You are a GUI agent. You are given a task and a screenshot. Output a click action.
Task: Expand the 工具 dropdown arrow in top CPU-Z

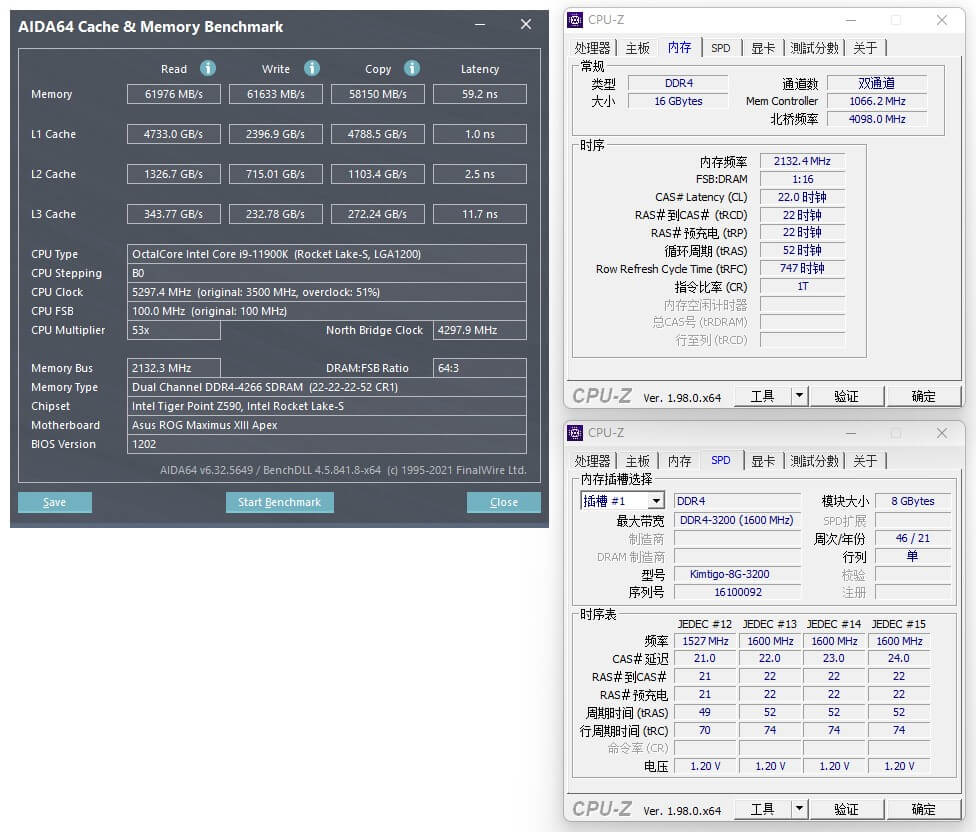tap(799, 396)
